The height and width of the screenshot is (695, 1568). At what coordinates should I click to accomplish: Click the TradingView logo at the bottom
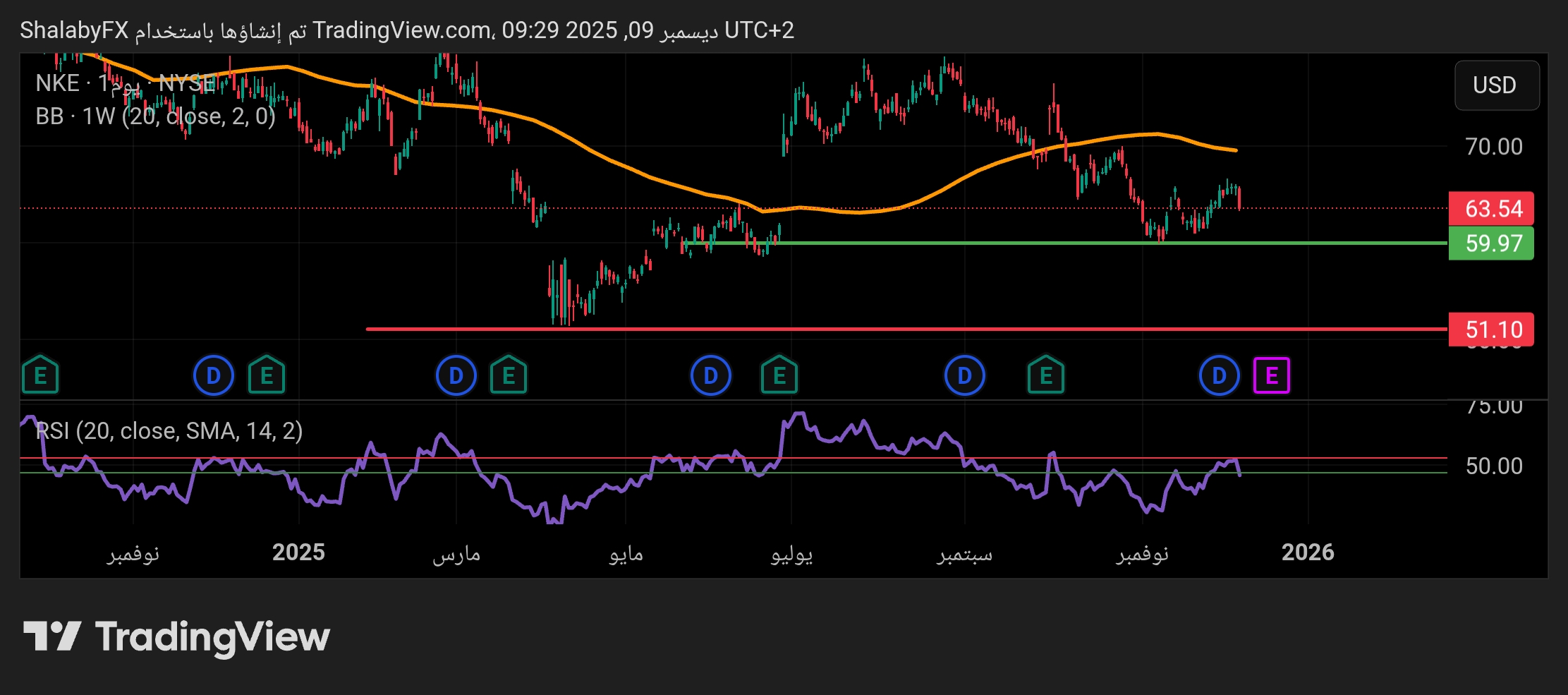[176, 636]
